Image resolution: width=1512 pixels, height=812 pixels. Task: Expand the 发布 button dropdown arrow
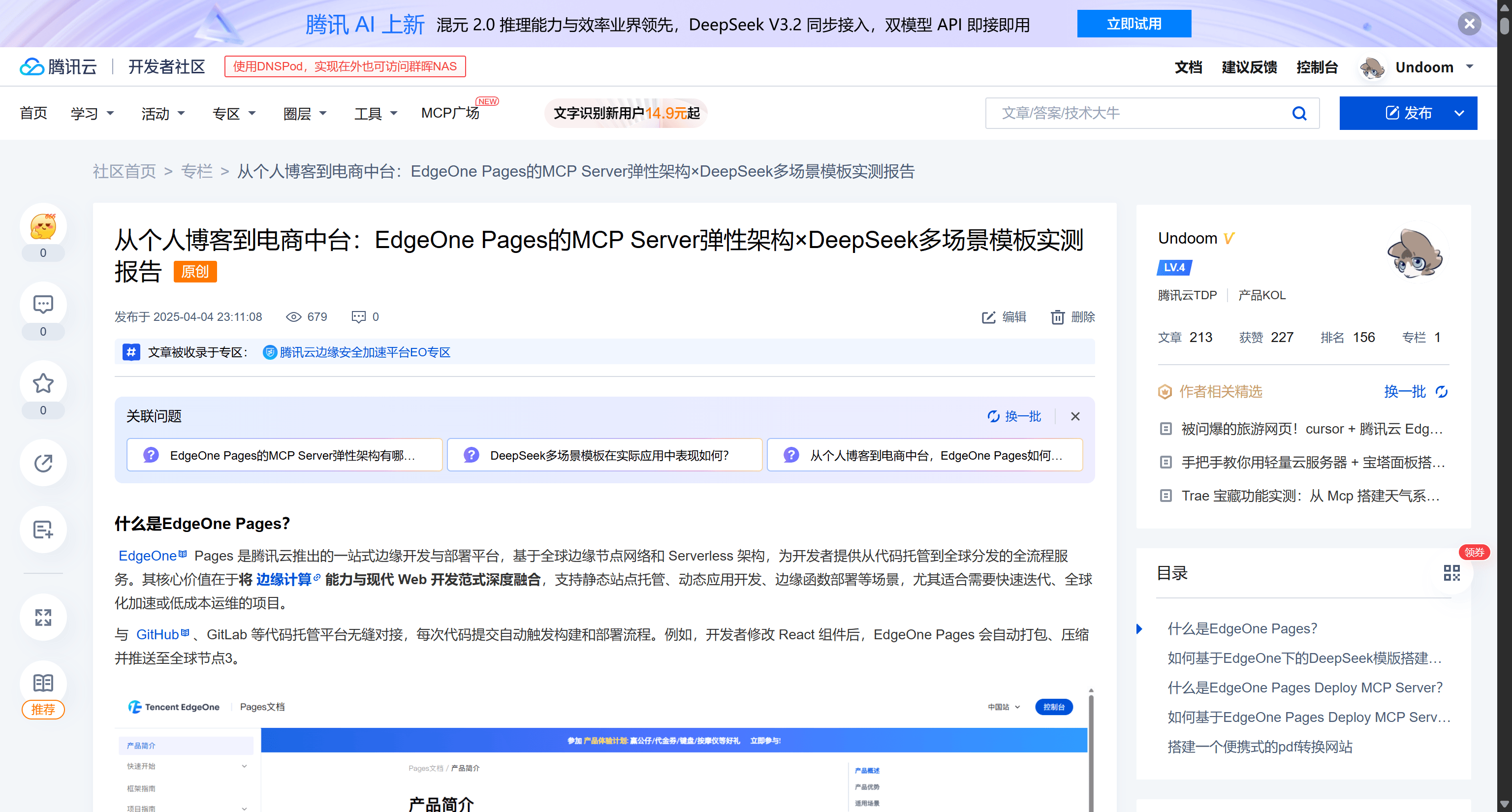coord(1458,113)
